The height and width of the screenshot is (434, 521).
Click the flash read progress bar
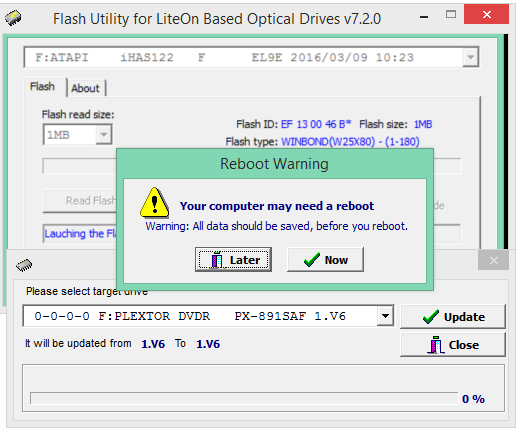[80, 166]
